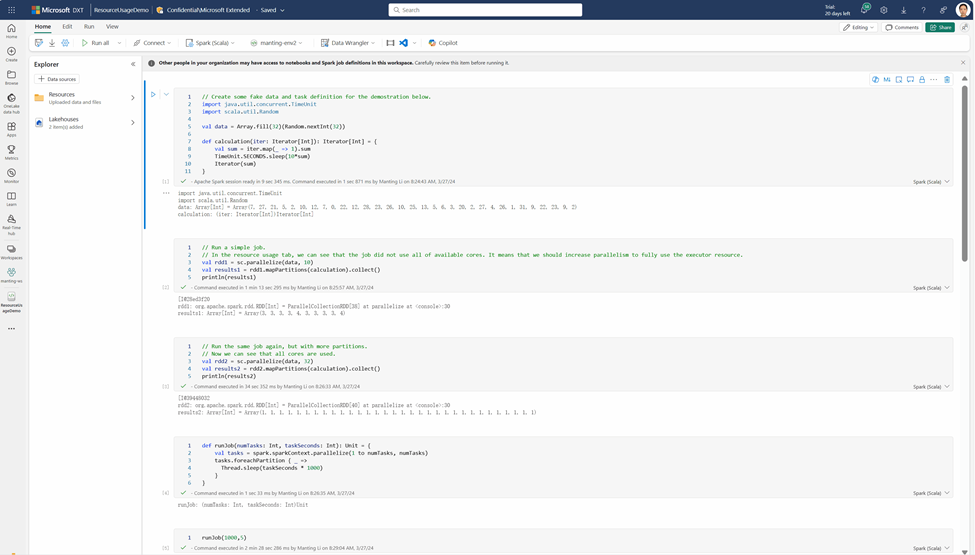The image size is (975, 555).
Task: Open the app launcher waffle menu
Action: 11,10
